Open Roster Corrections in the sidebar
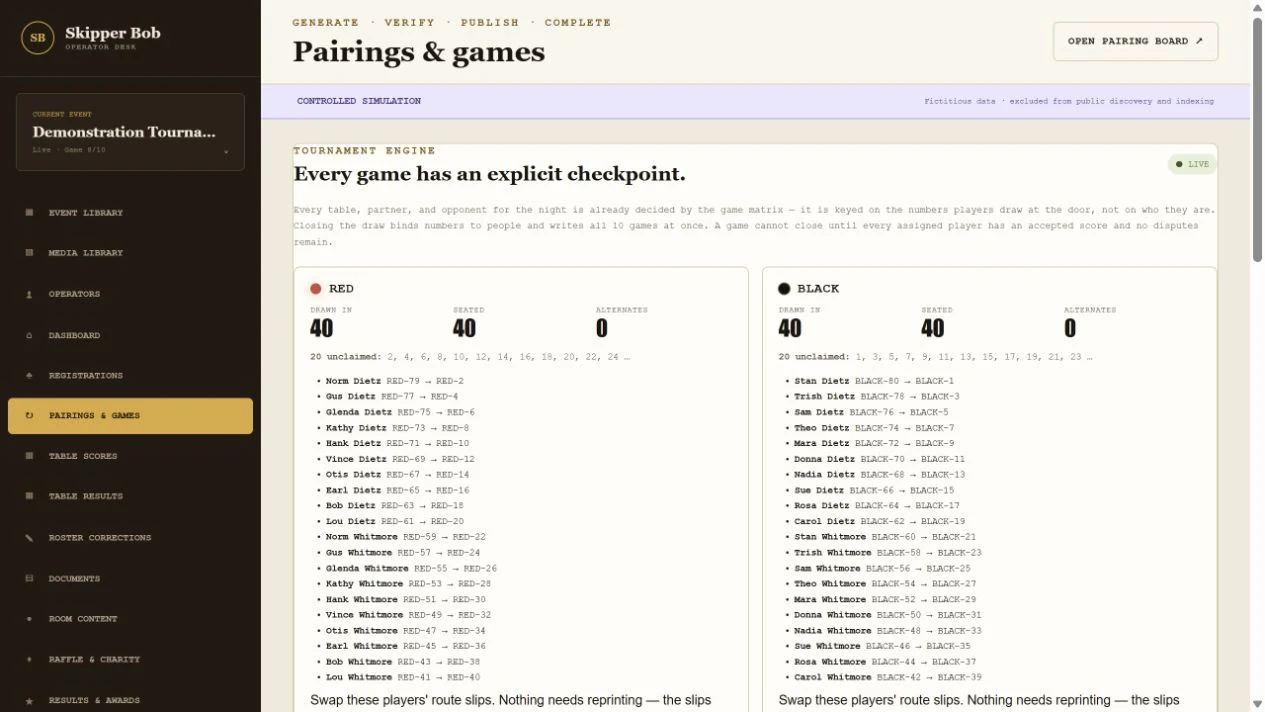The height and width of the screenshot is (712, 1265). 130,537
